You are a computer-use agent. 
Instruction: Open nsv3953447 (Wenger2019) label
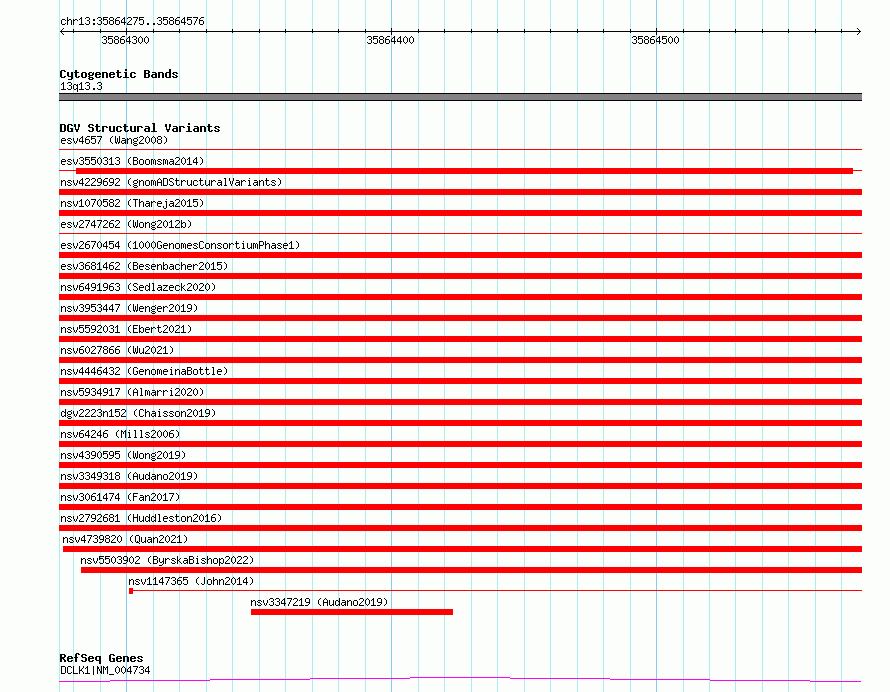(x=129, y=308)
